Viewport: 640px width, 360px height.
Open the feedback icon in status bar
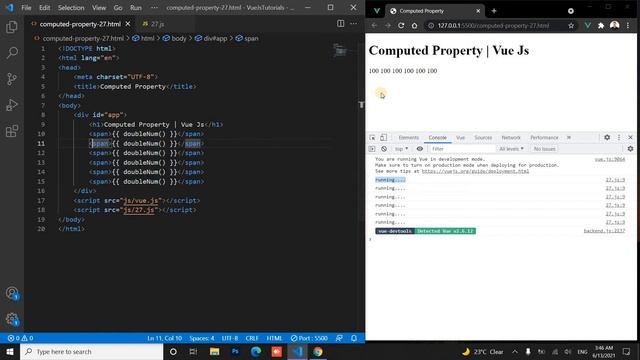pyautogui.click(x=339, y=338)
